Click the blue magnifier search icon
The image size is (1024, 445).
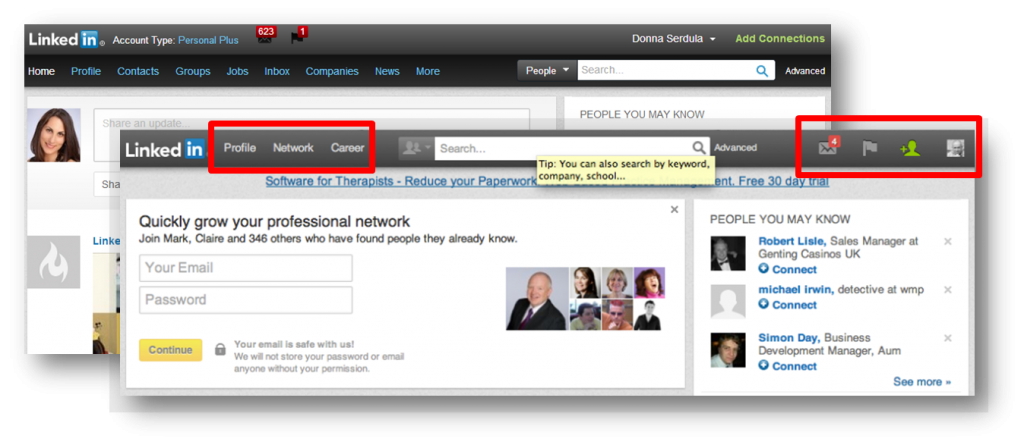click(762, 71)
